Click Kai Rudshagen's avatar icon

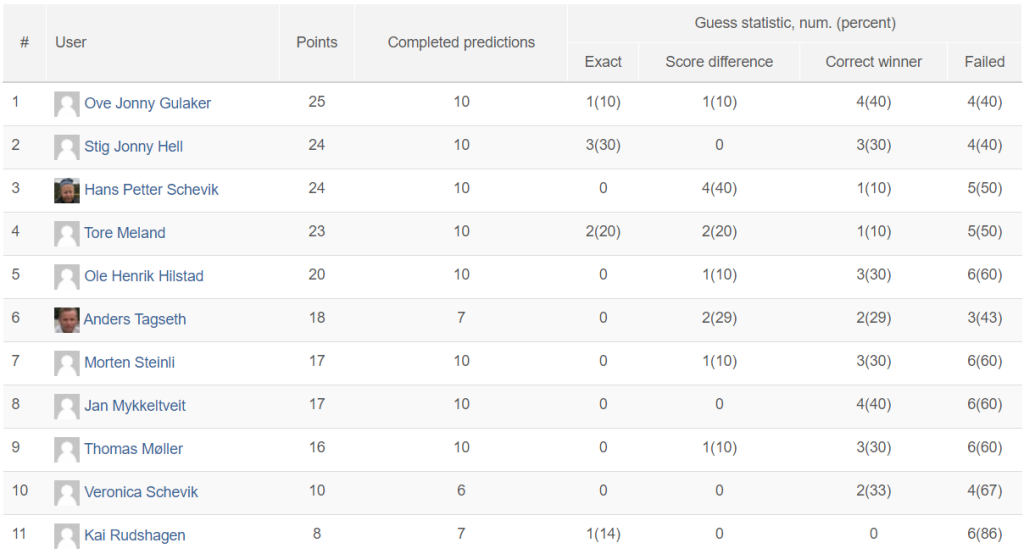67,536
